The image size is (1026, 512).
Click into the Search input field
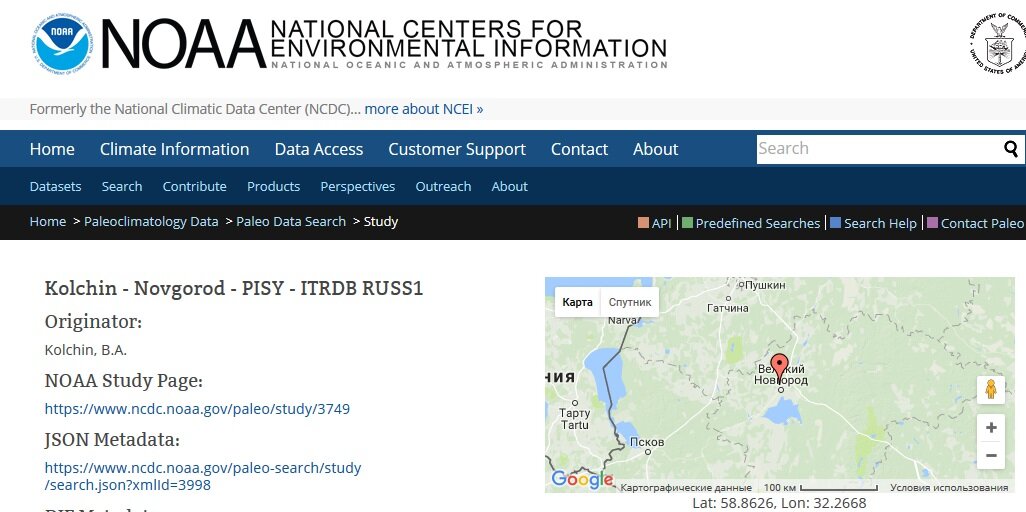pos(879,149)
